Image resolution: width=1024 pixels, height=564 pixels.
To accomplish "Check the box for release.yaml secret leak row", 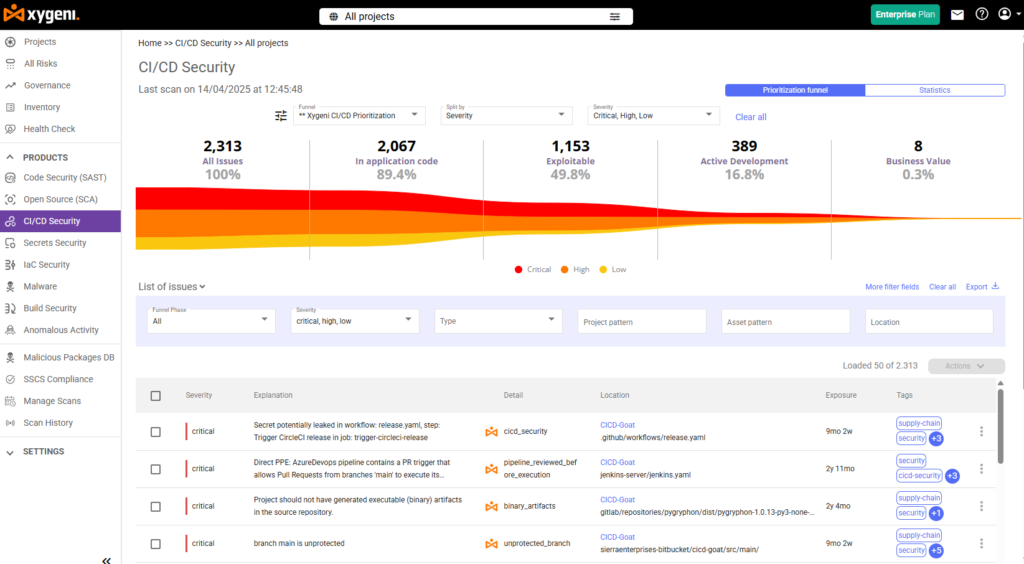I will pos(155,431).
